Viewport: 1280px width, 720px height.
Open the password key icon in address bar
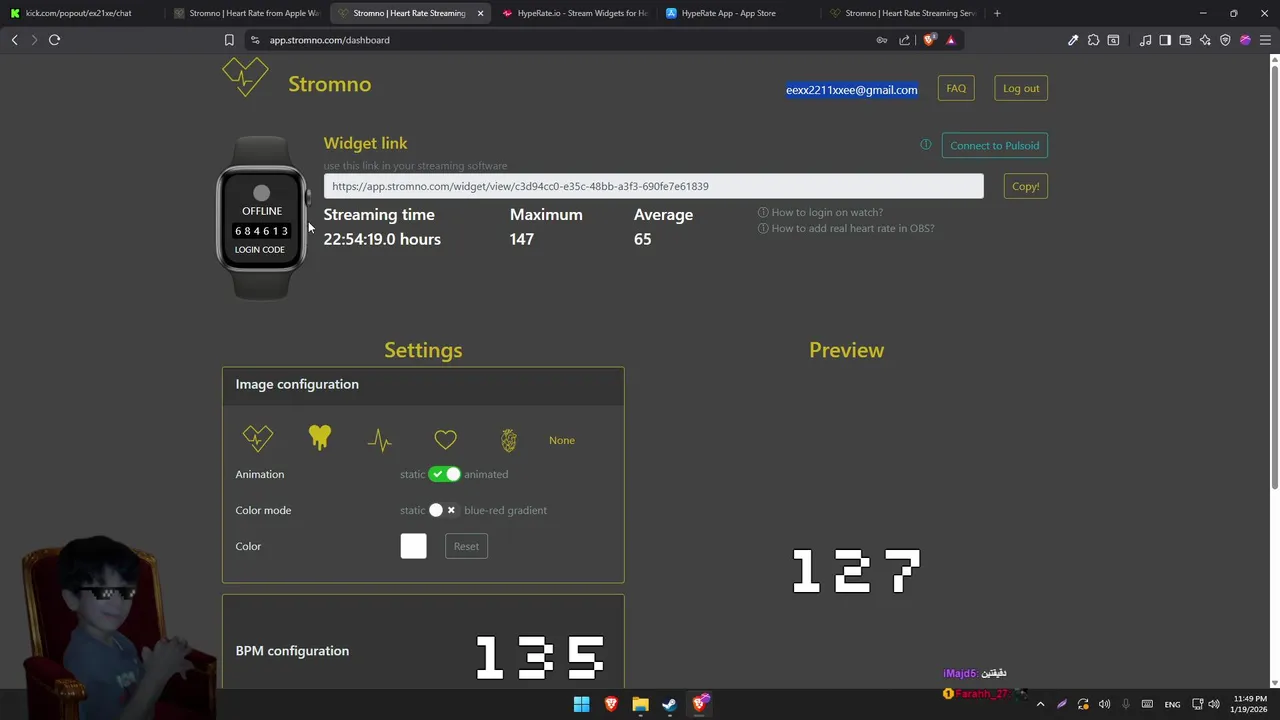tap(881, 40)
